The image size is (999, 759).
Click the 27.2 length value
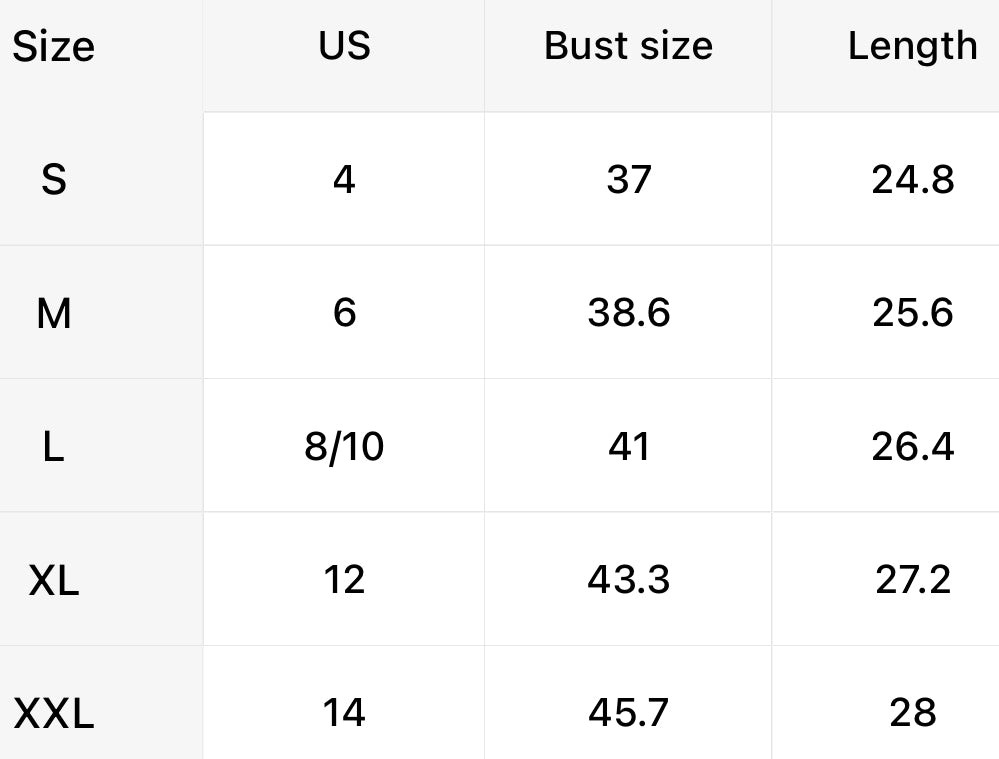pos(912,580)
